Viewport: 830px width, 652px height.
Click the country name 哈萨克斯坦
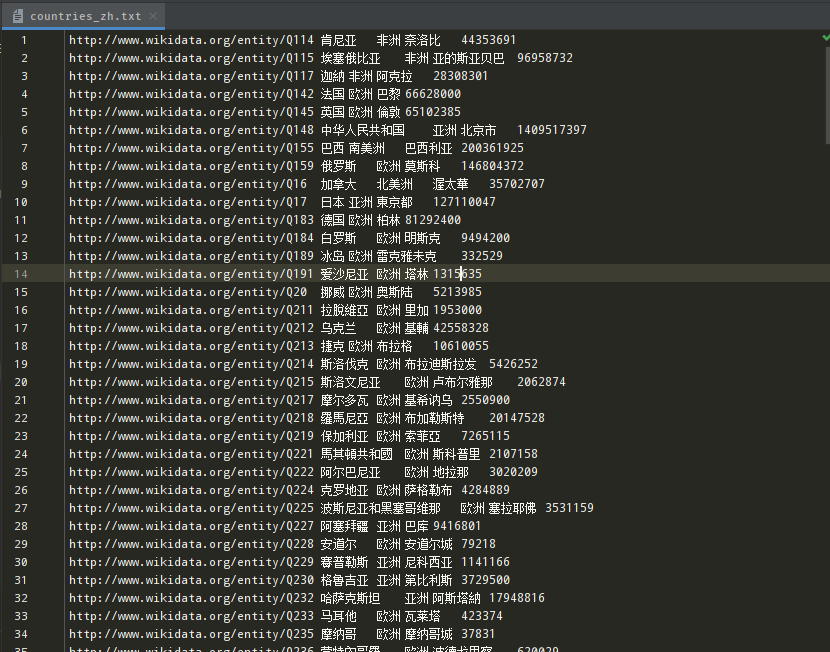[x=350, y=598]
